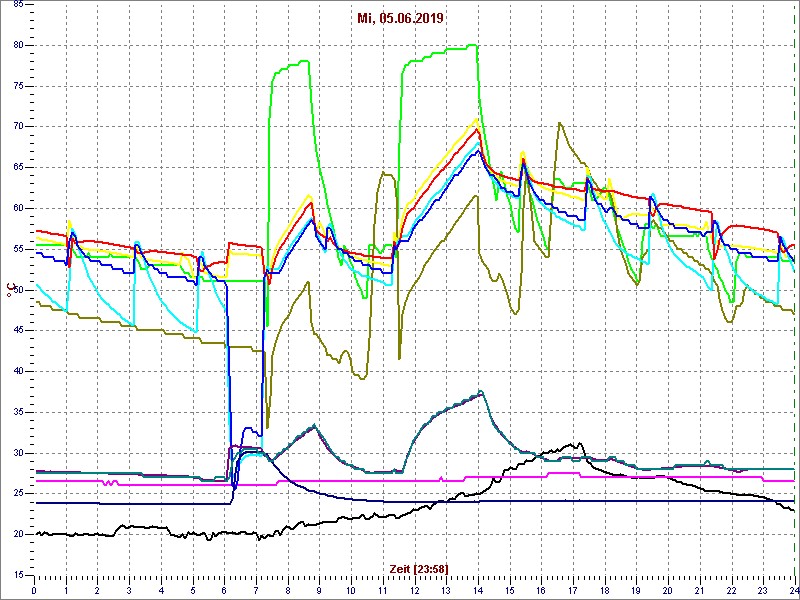Screen dimensions: 800x600
Task: Click hour 10 on the time axis
Action: point(351,591)
